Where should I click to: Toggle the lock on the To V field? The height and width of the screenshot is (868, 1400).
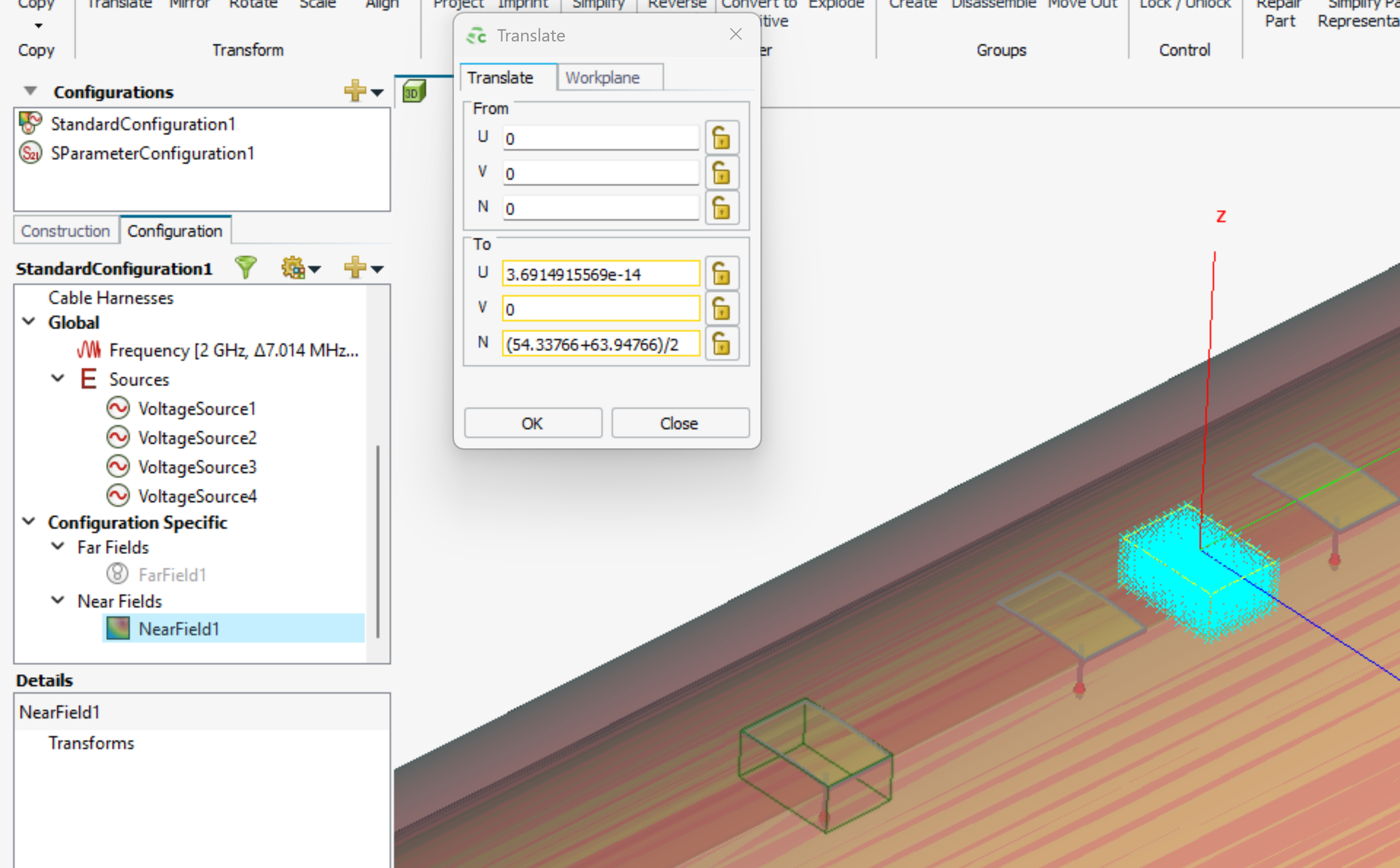tap(722, 309)
